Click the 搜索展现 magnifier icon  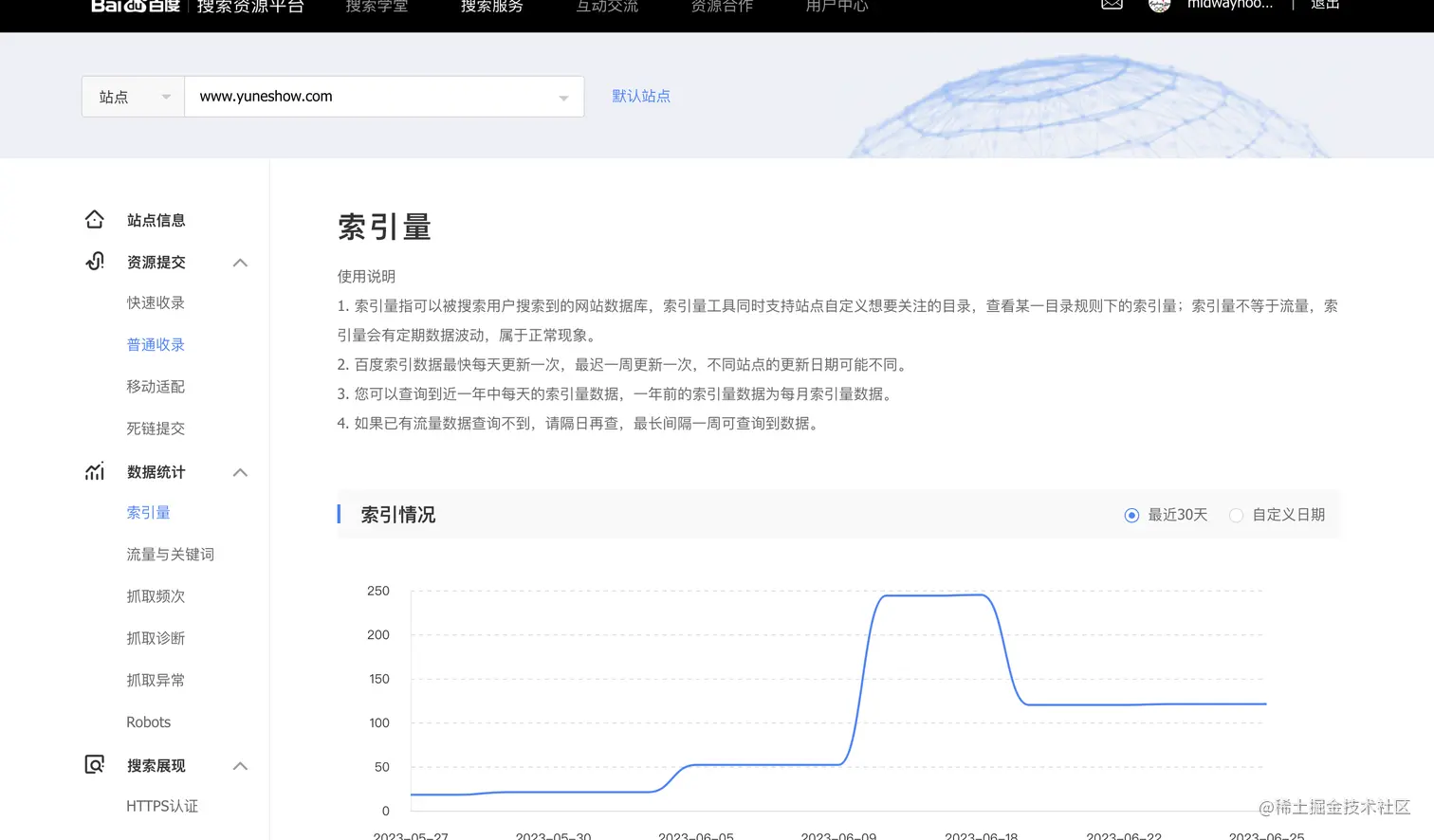point(95,765)
